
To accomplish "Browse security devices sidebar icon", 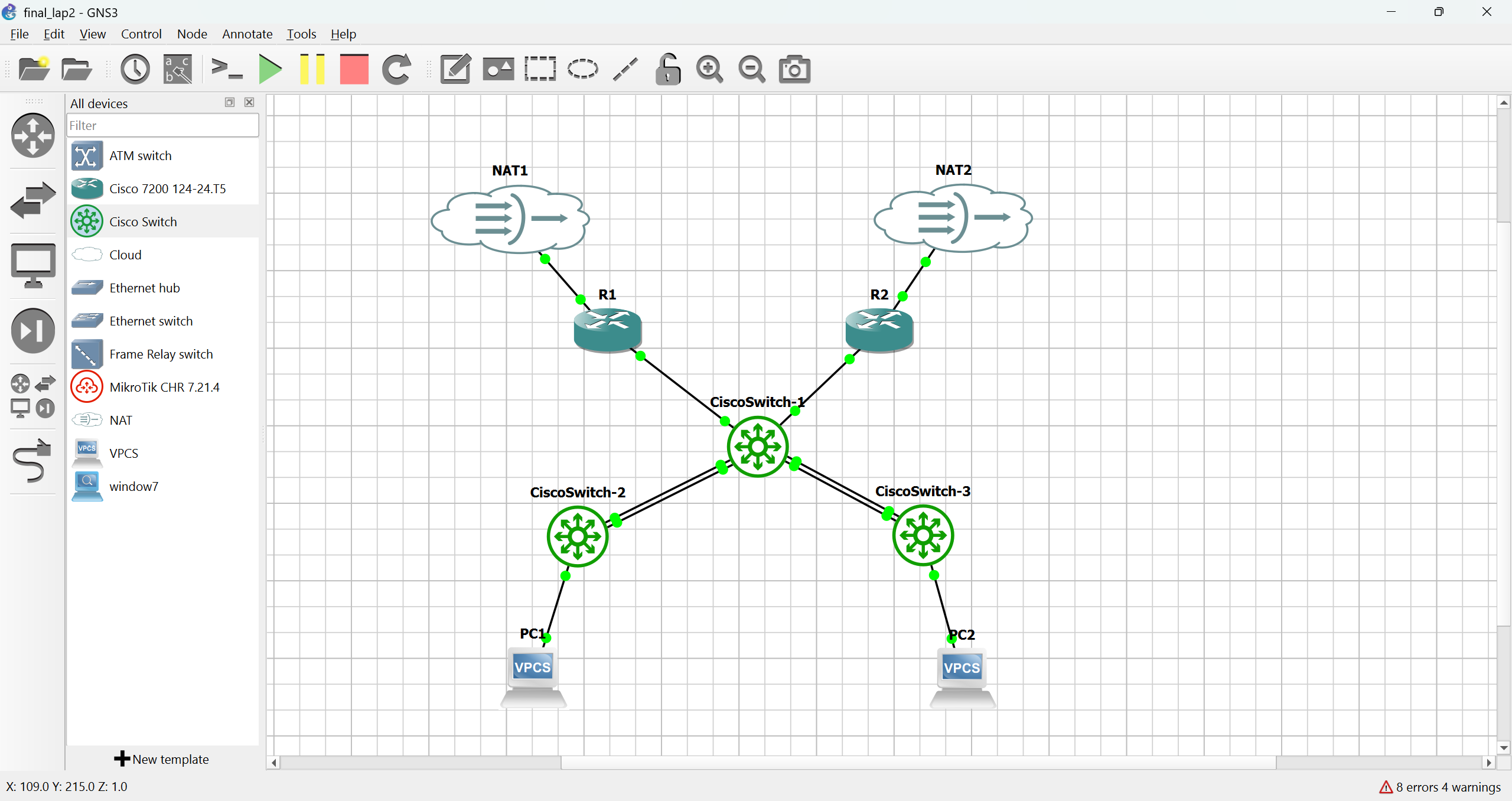I will (x=33, y=330).
